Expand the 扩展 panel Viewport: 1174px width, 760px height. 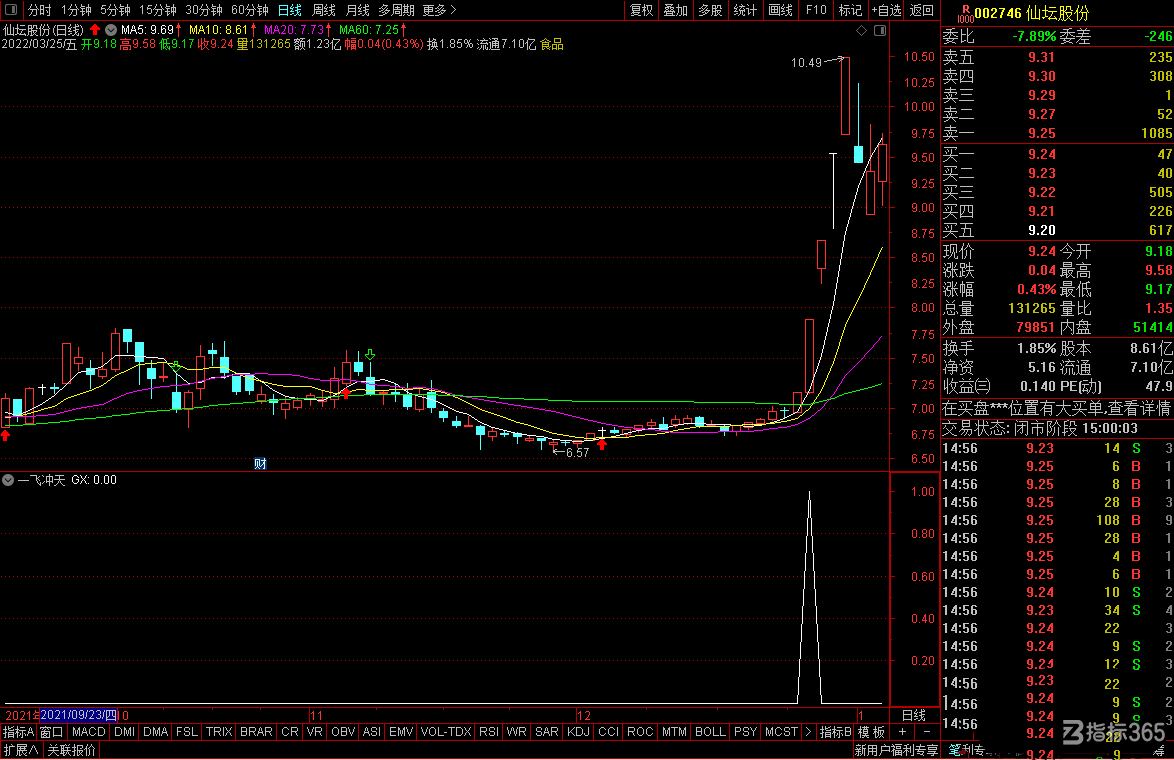point(21,750)
